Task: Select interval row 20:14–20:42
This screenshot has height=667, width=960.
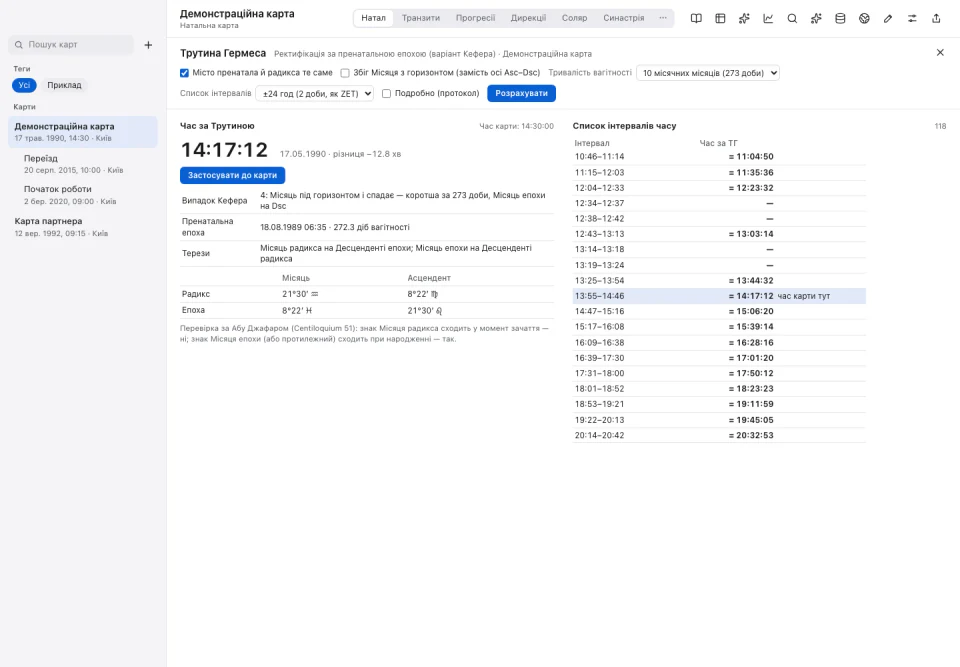Action: click(719, 435)
